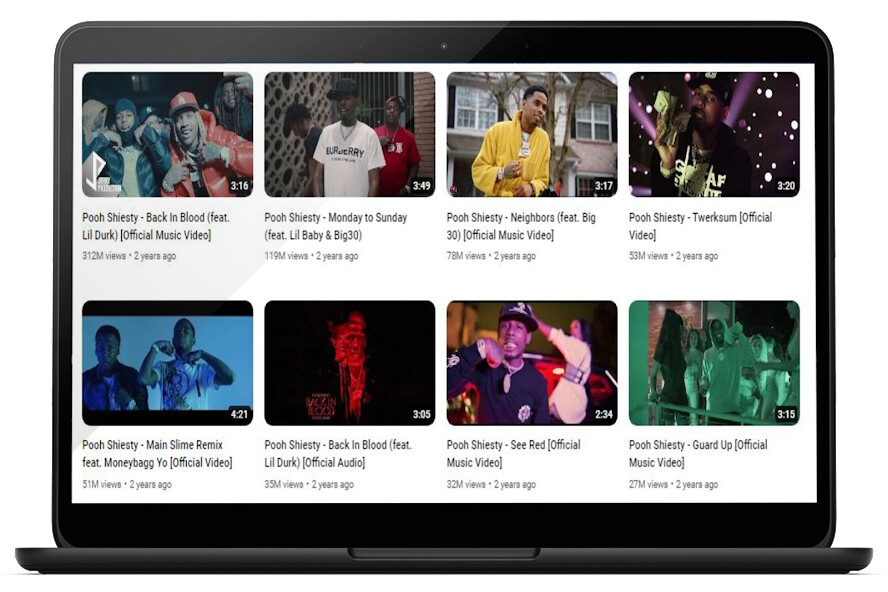Open the 'Main Slime Remix feat. Moneybagg Yo' title
Viewport: 888px width, 592px height.
click(157, 454)
